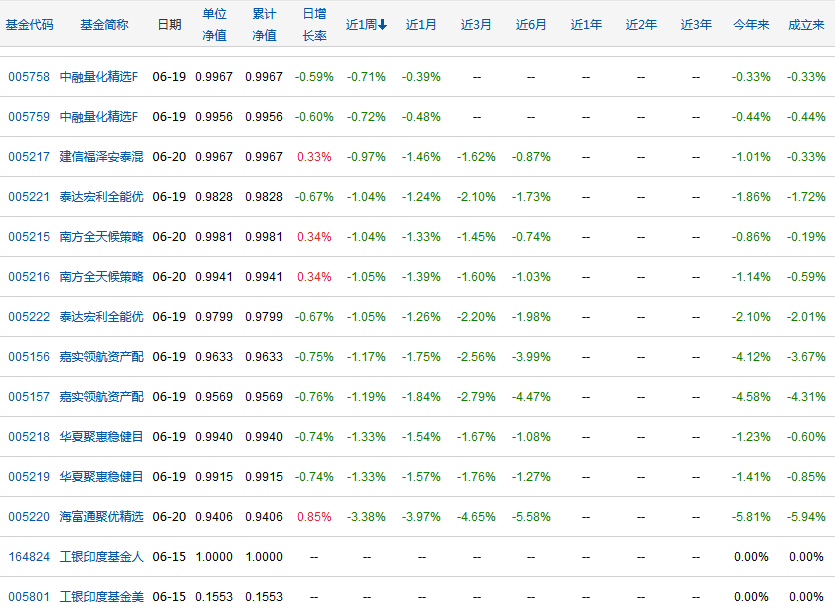Open fund code 005215 details
Screen dimensions: 835x614
coord(29,237)
